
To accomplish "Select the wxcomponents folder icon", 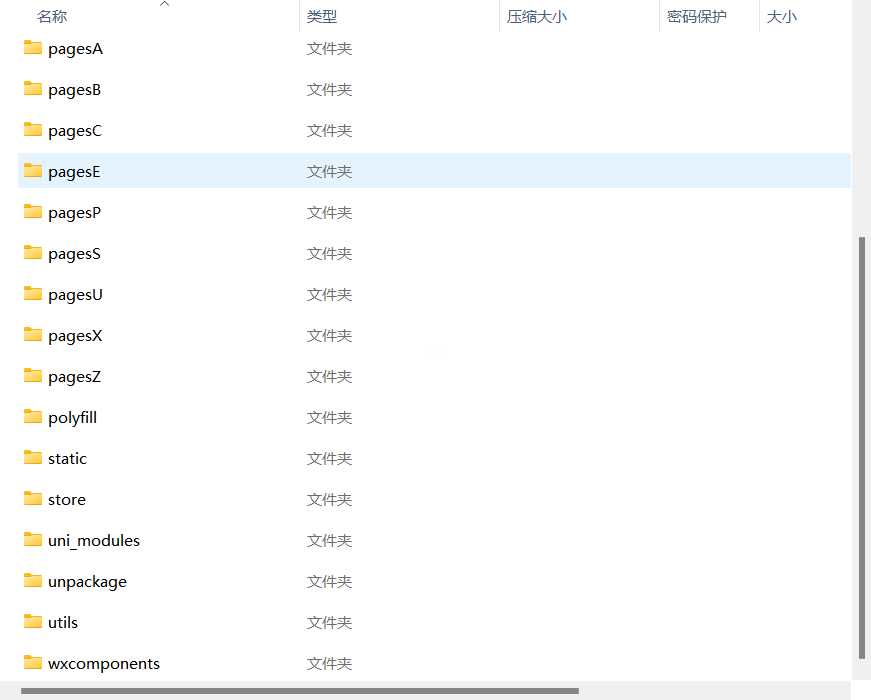I will point(33,663).
